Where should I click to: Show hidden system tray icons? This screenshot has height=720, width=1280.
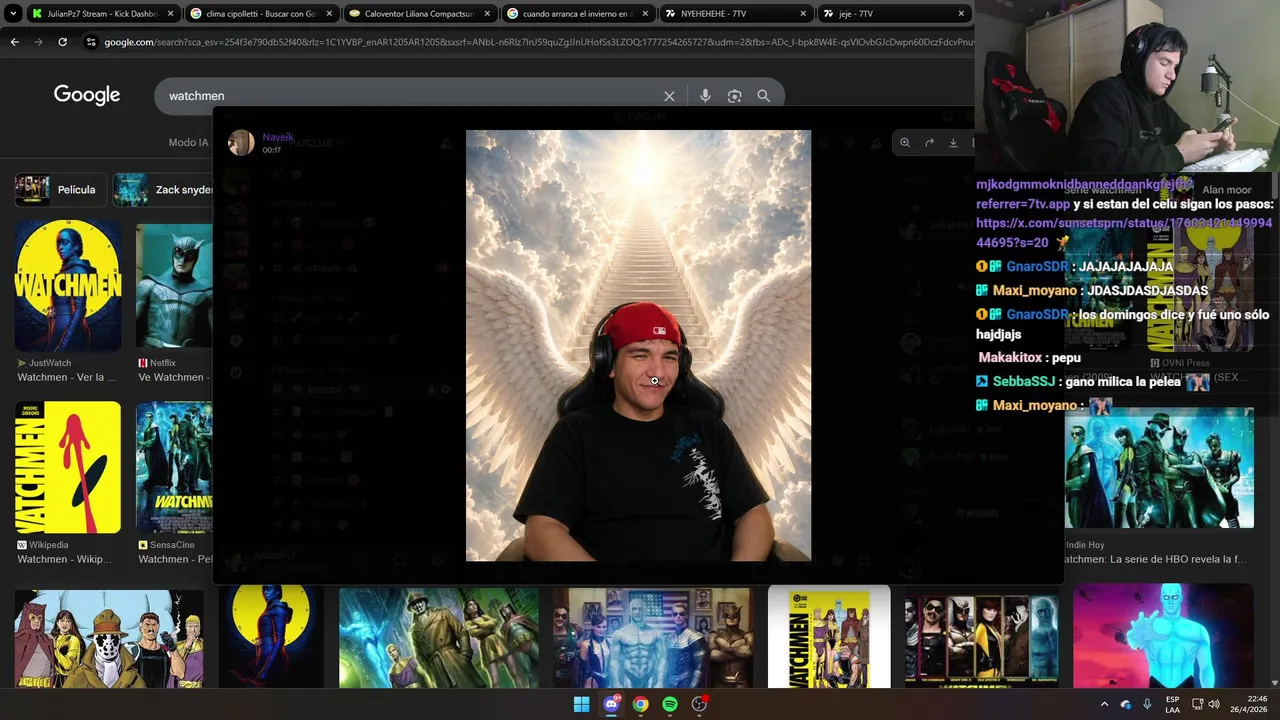(1104, 704)
